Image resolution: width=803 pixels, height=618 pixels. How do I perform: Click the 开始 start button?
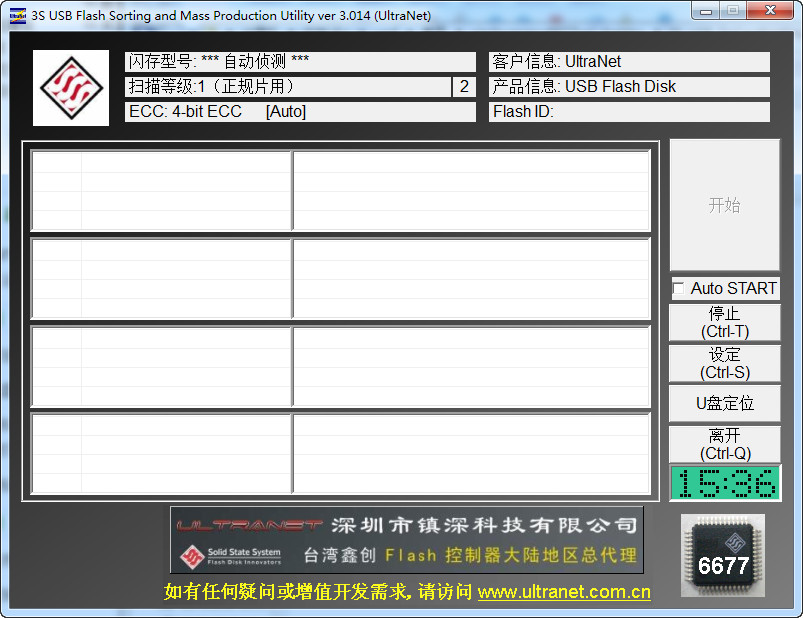click(725, 205)
